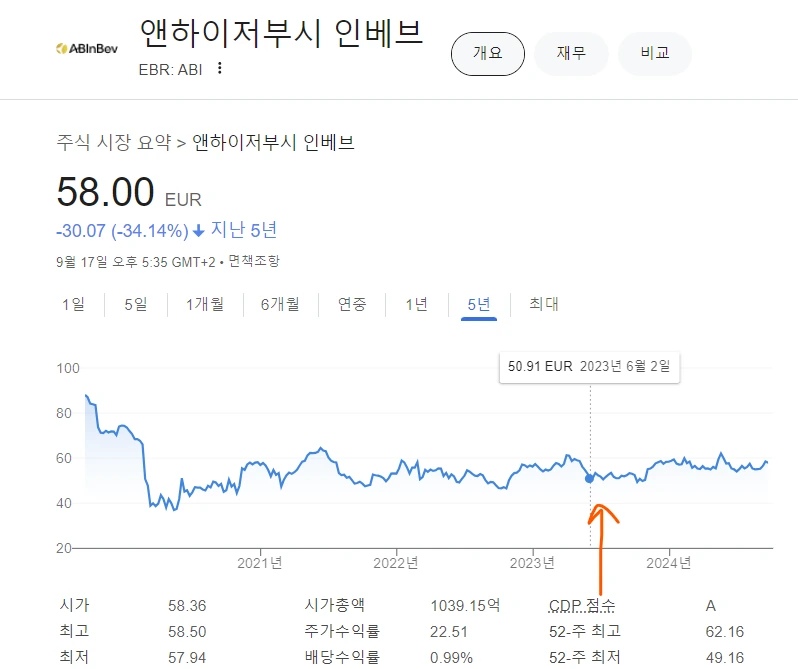
Task: Click the EBR: ABI ticker text
Action: coord(170,69)
